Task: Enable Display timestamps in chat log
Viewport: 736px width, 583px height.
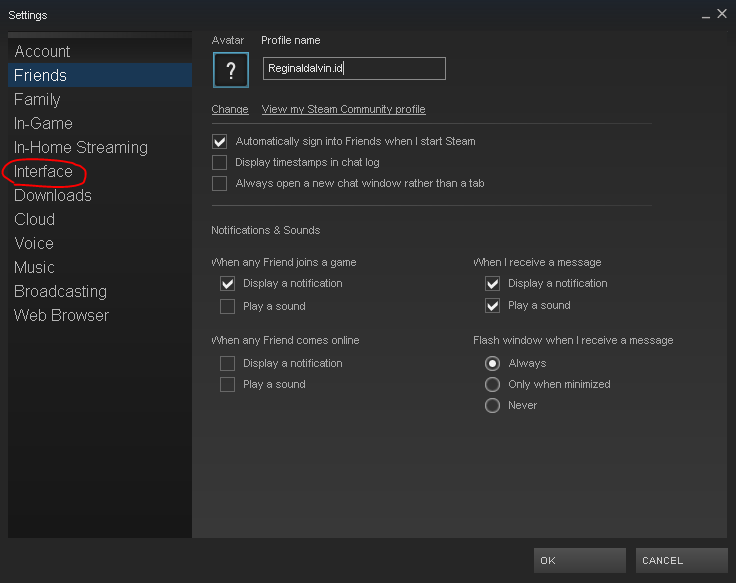Action: coord(219,162)
